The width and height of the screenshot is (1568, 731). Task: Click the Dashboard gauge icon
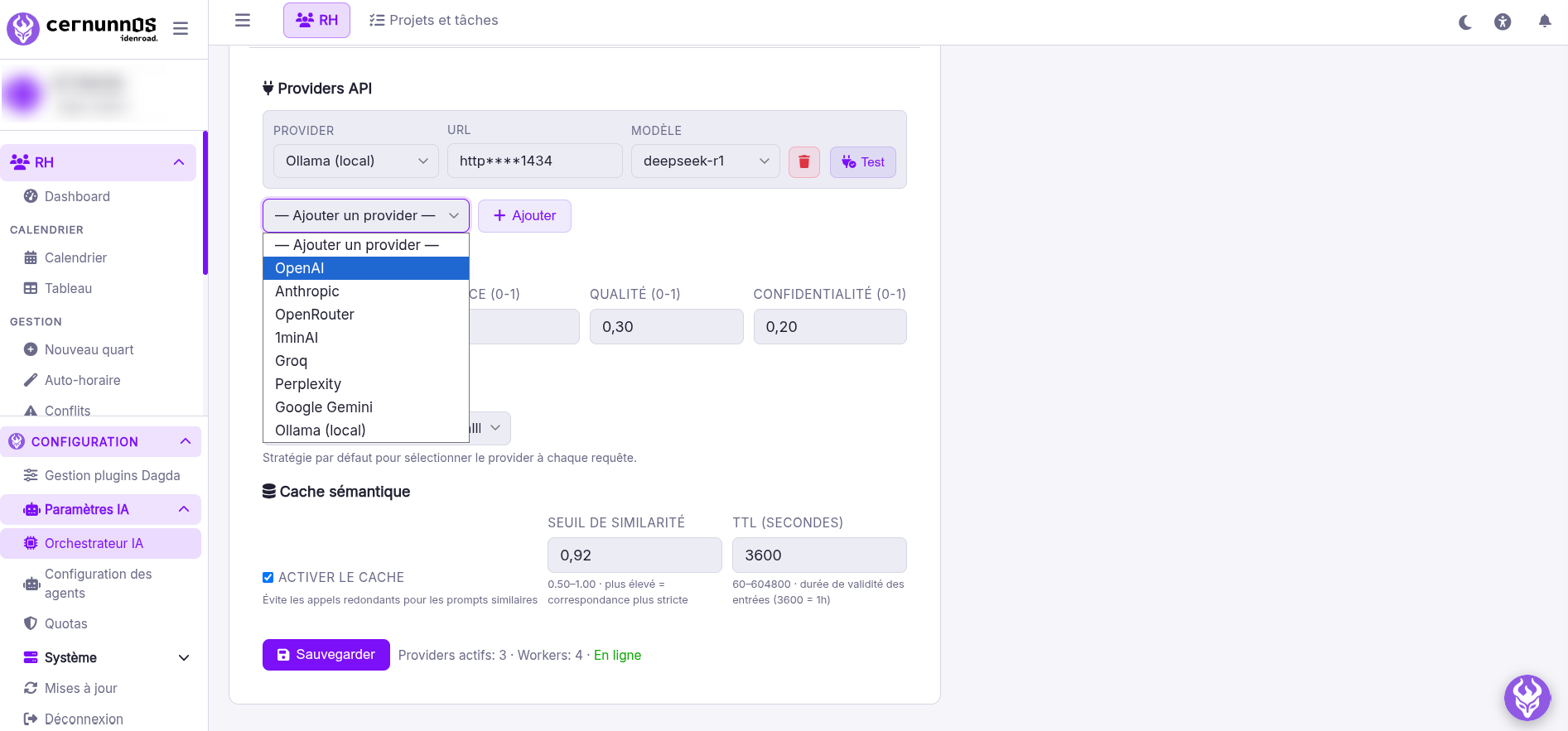click(31, 196)
